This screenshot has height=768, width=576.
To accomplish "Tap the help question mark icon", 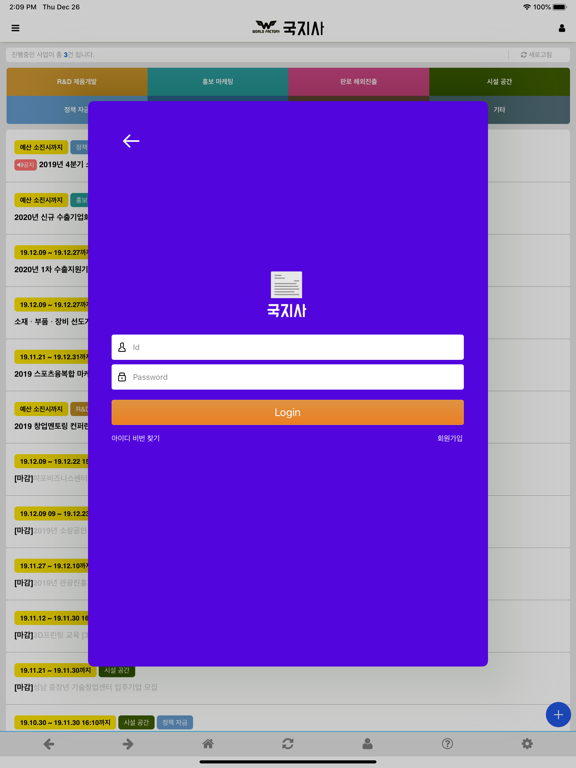I will click(447, 744).
